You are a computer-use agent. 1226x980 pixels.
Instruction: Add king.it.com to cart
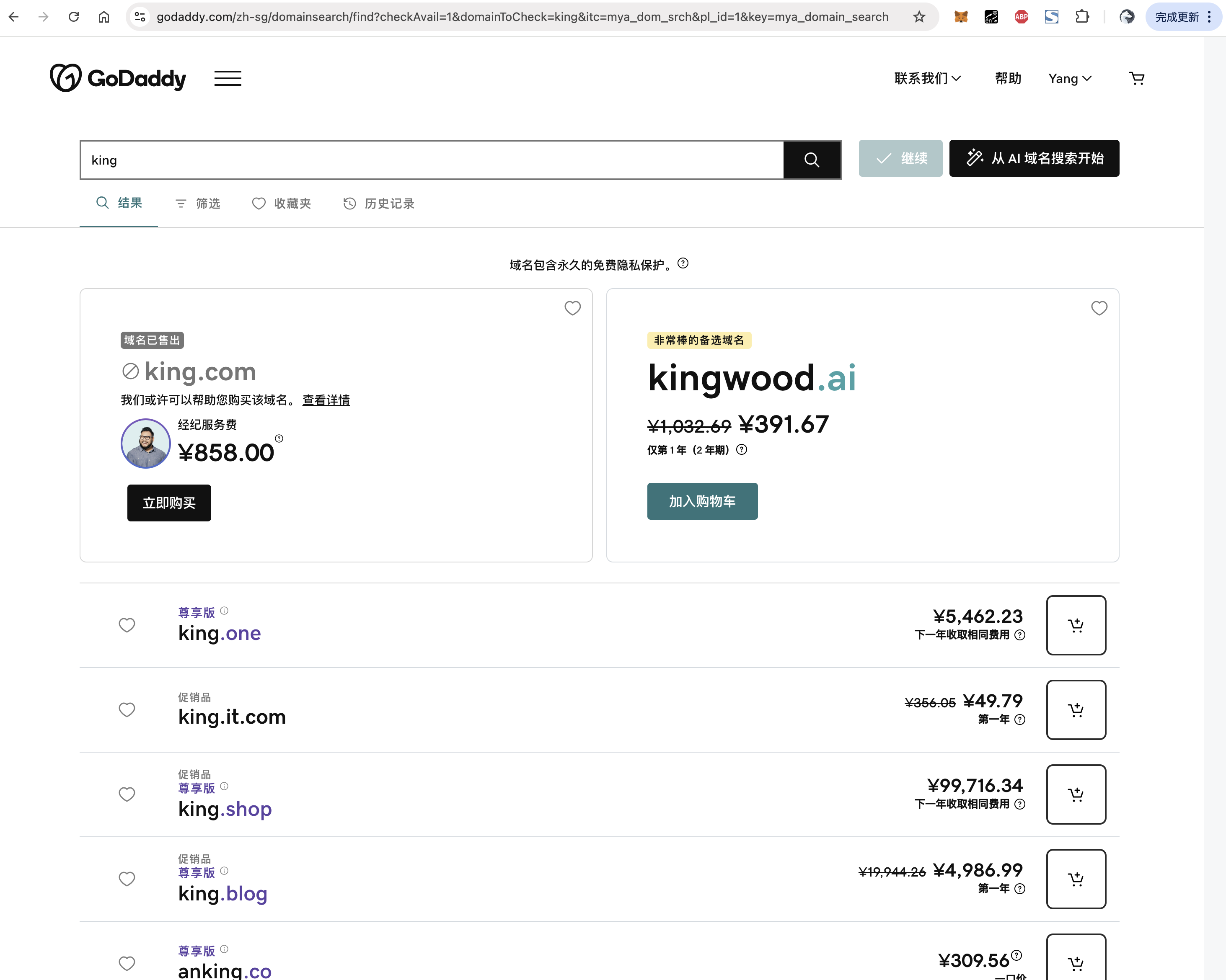[x=1075, y=709]
